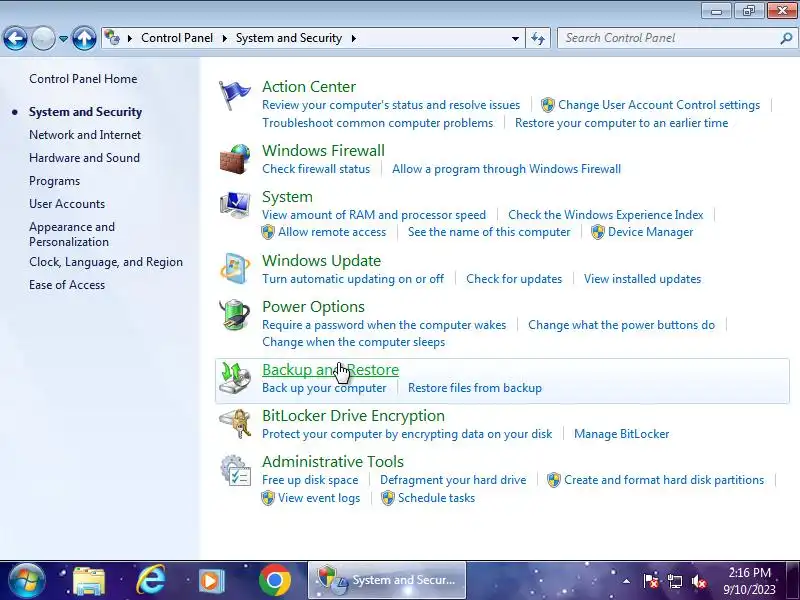
Task: Go up a level with up arrow
Action: [x=84, y=38]
